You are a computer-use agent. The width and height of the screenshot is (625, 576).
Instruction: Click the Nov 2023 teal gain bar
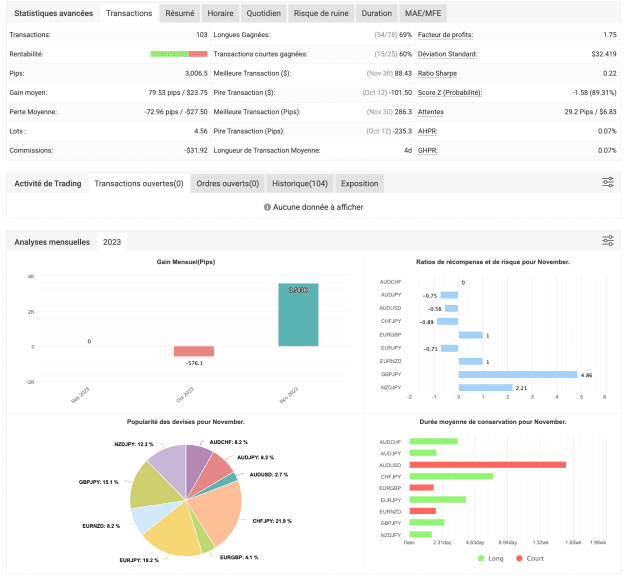click(x=298, y=315)
